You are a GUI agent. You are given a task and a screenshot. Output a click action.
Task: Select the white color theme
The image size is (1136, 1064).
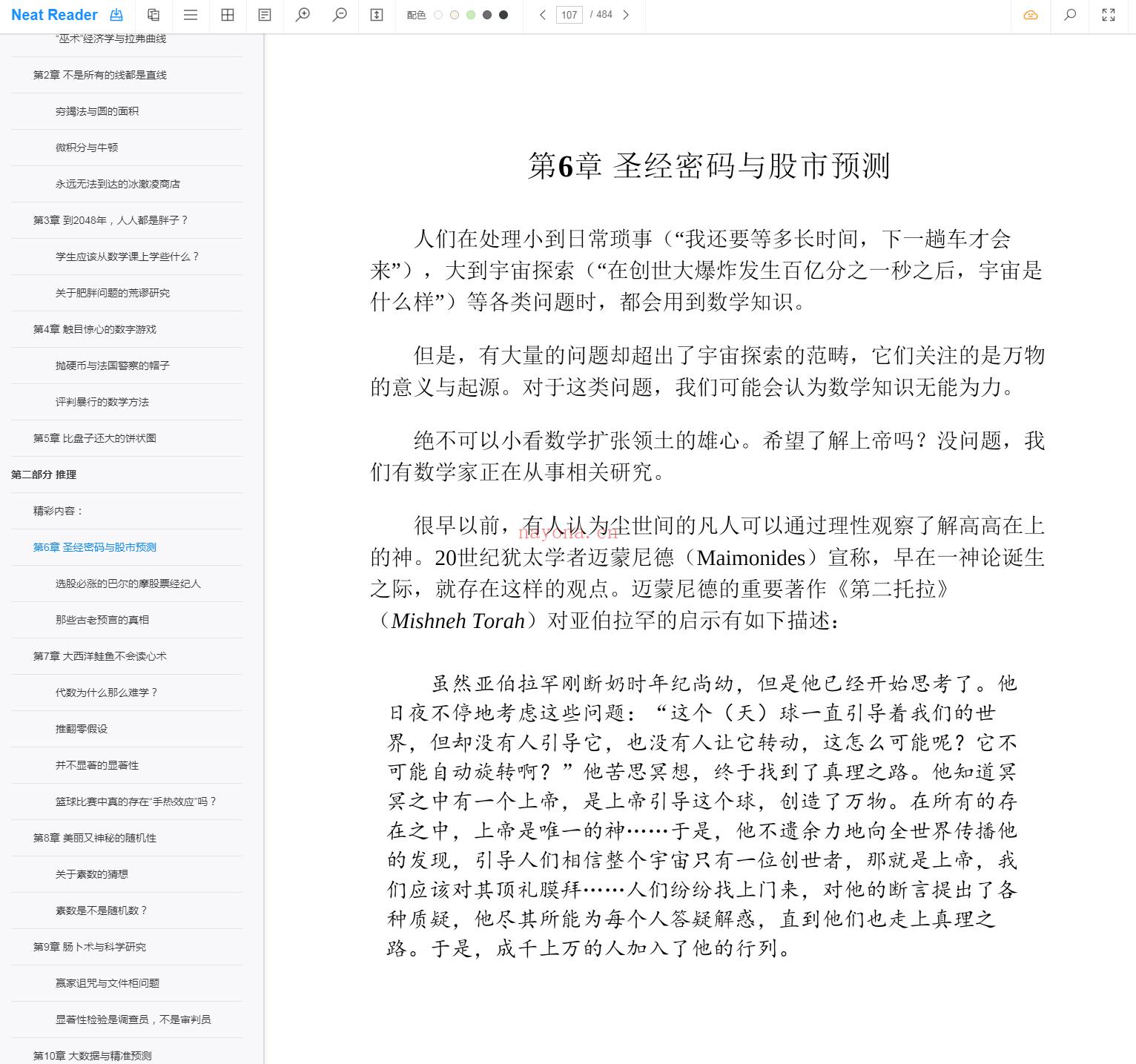pyautogui.click(x=438, y=15)
